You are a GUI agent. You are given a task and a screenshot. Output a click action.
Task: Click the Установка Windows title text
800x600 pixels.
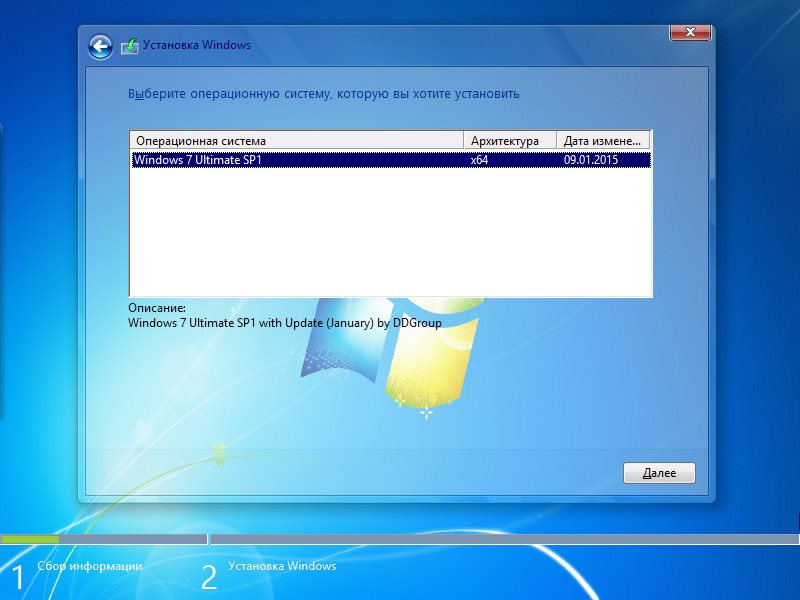click(199, 45)
